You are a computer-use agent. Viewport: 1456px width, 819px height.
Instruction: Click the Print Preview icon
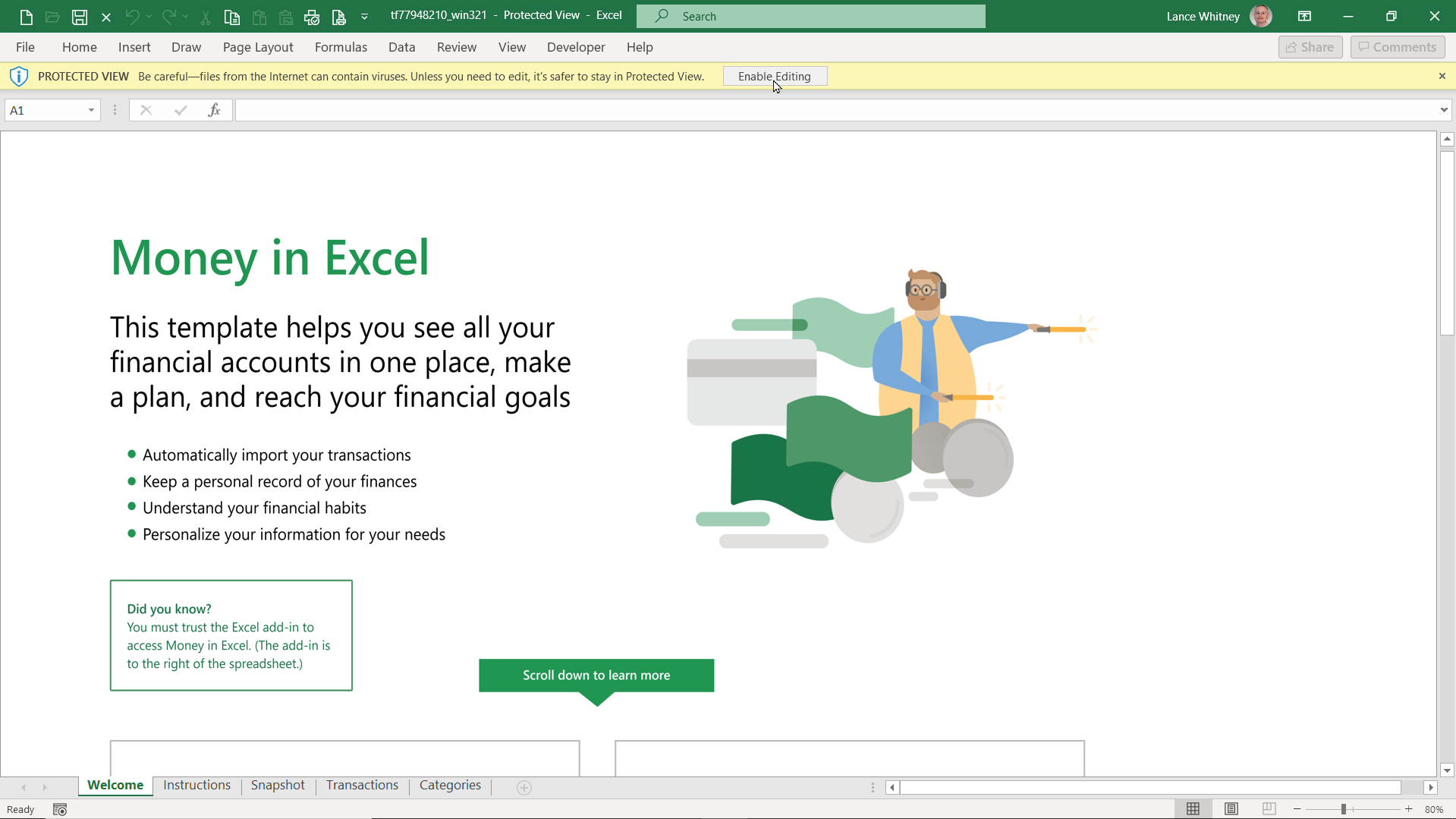pos(339,16)
